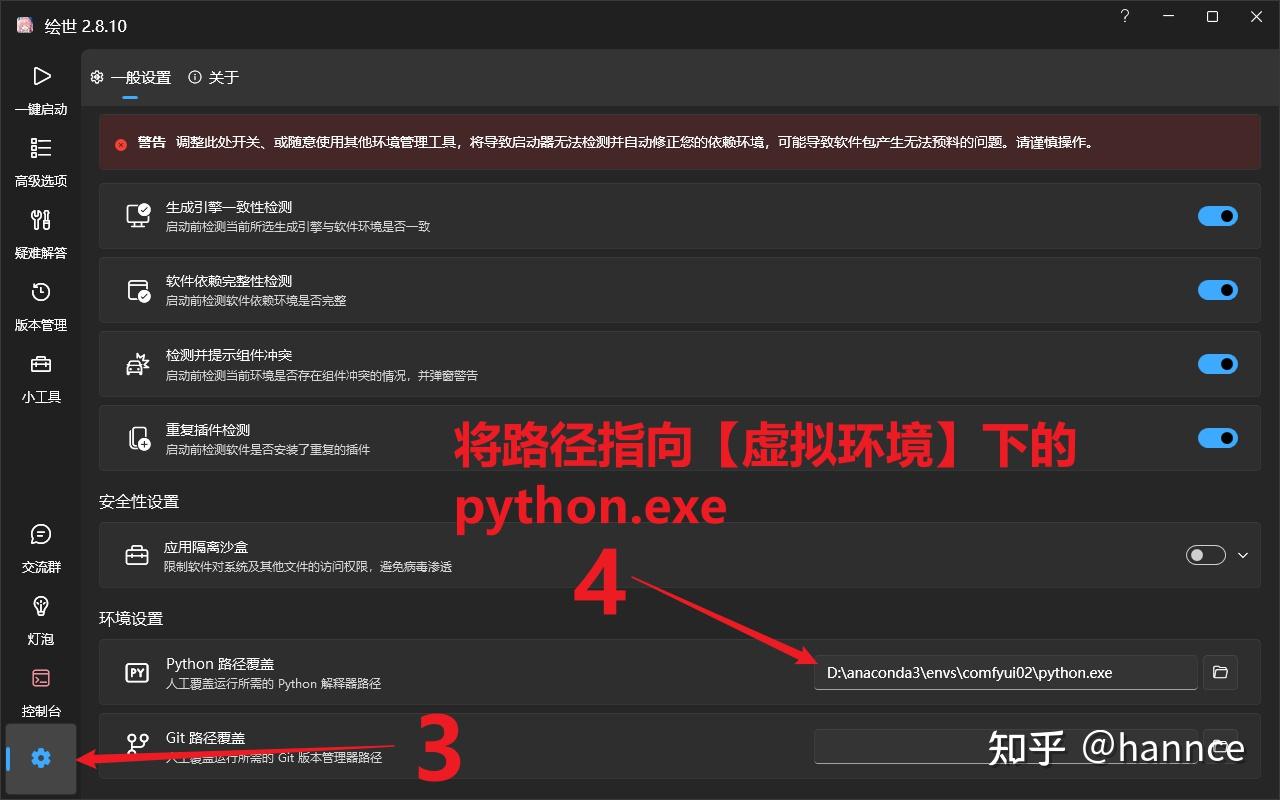Open the 交流群 community section

pos(41,546)
